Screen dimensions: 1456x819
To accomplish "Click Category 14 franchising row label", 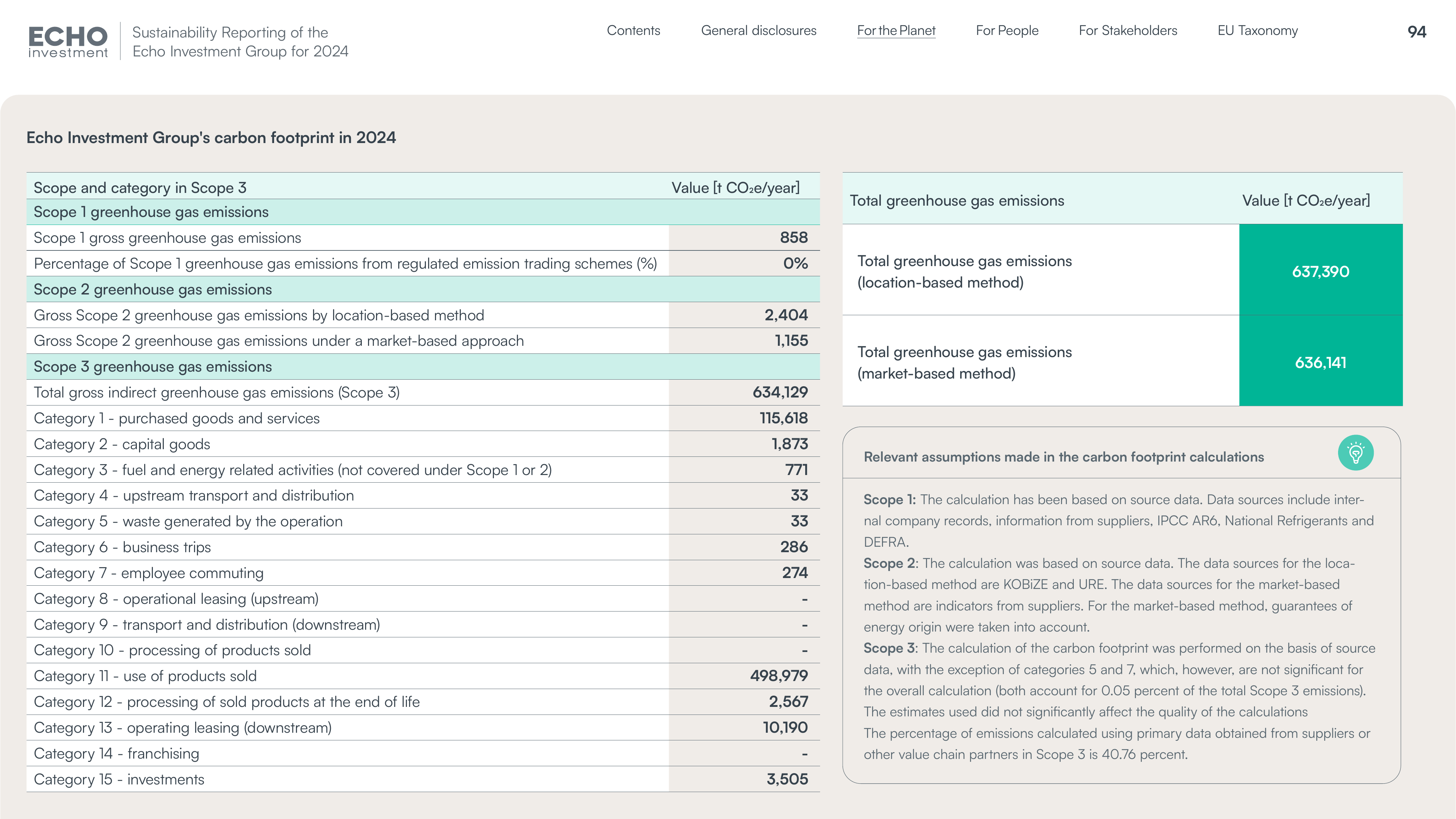I will (116, 753).
